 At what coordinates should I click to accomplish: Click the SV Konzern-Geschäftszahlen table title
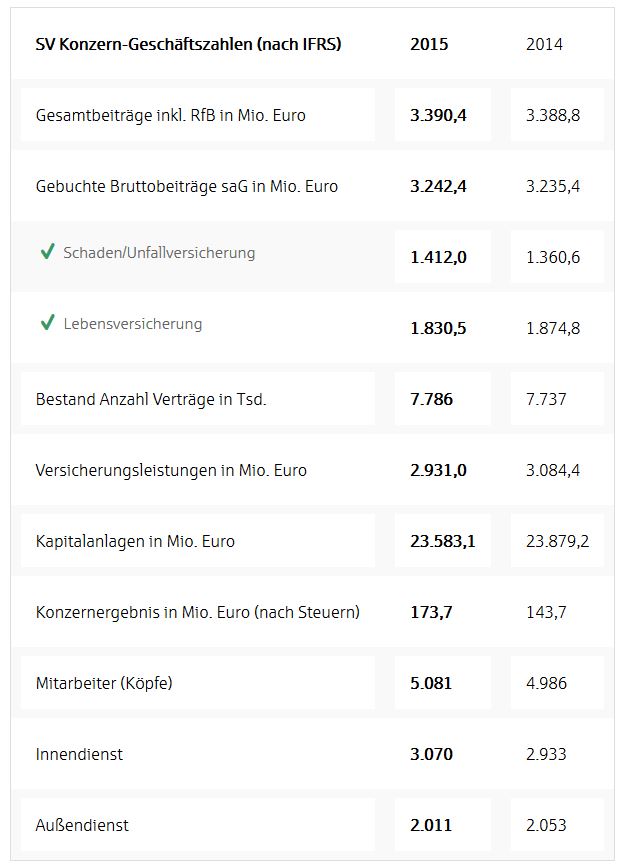click(188, 44)
